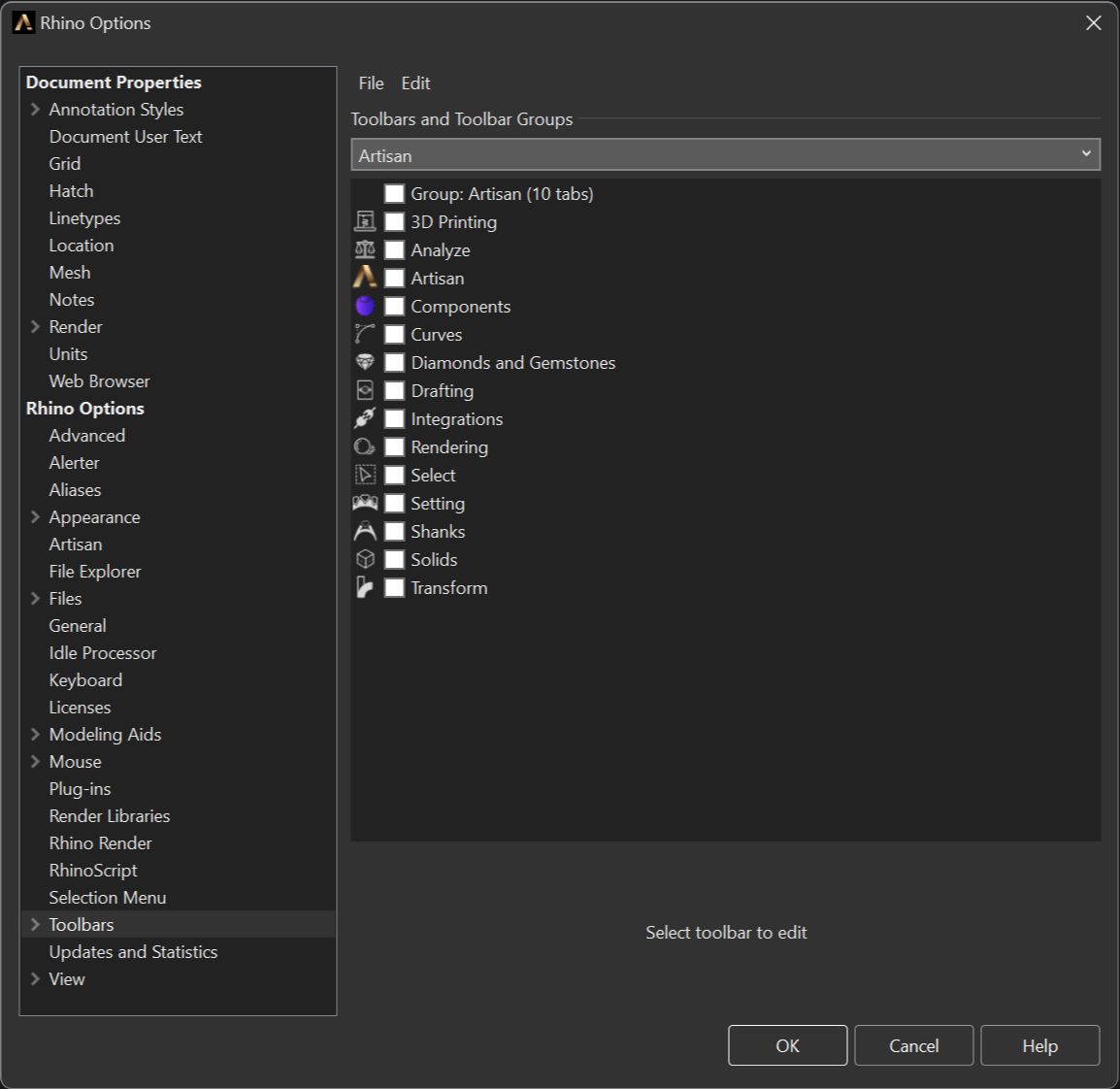Click the OK button
This screenshot has width=1120, height=1089.
pyautogui.click(x=788, y=1045)
